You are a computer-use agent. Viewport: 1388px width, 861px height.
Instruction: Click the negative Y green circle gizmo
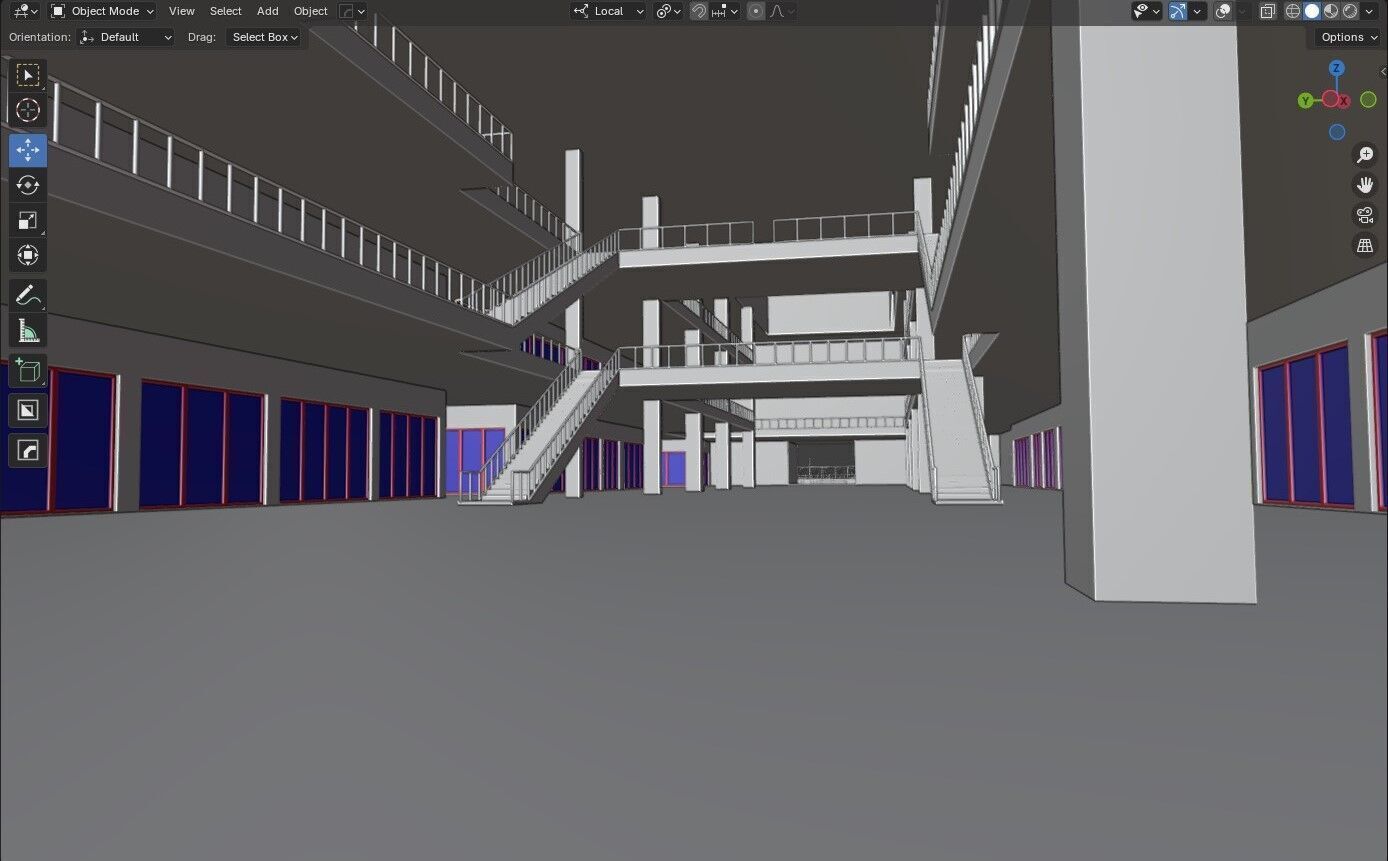pyautogui.click(x=1368, y=100)
